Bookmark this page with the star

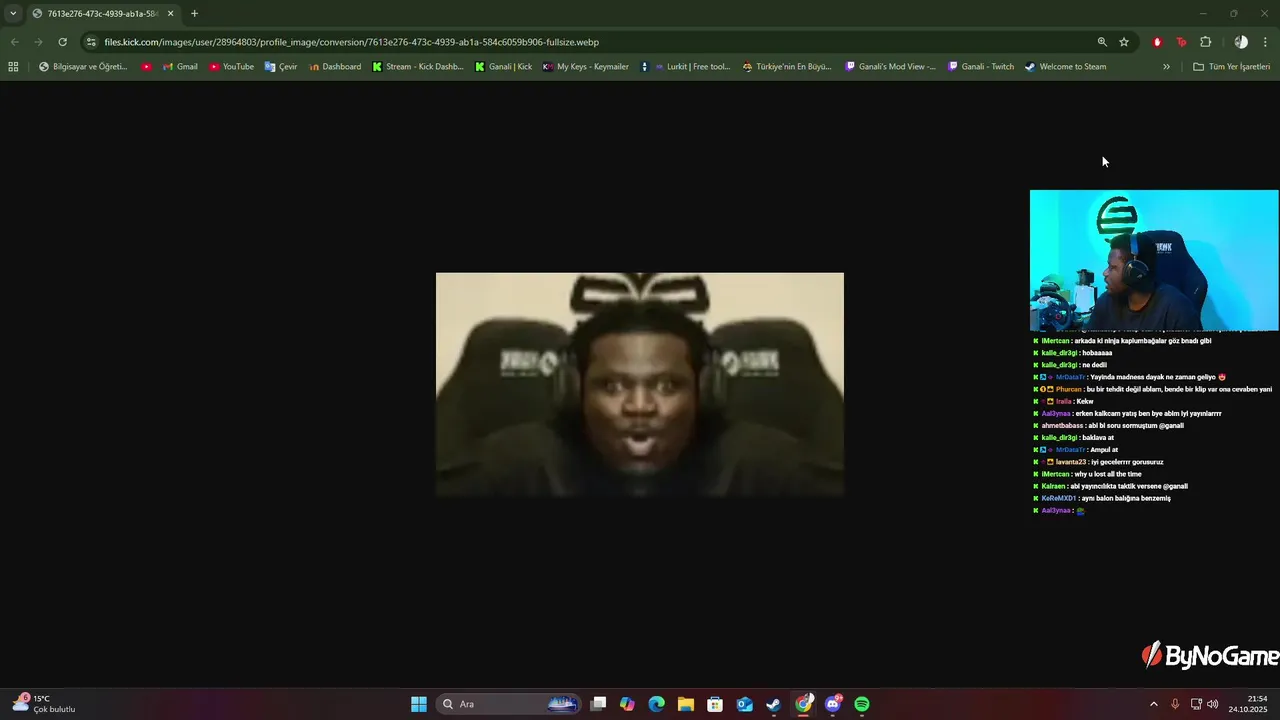click(1124, 42)
